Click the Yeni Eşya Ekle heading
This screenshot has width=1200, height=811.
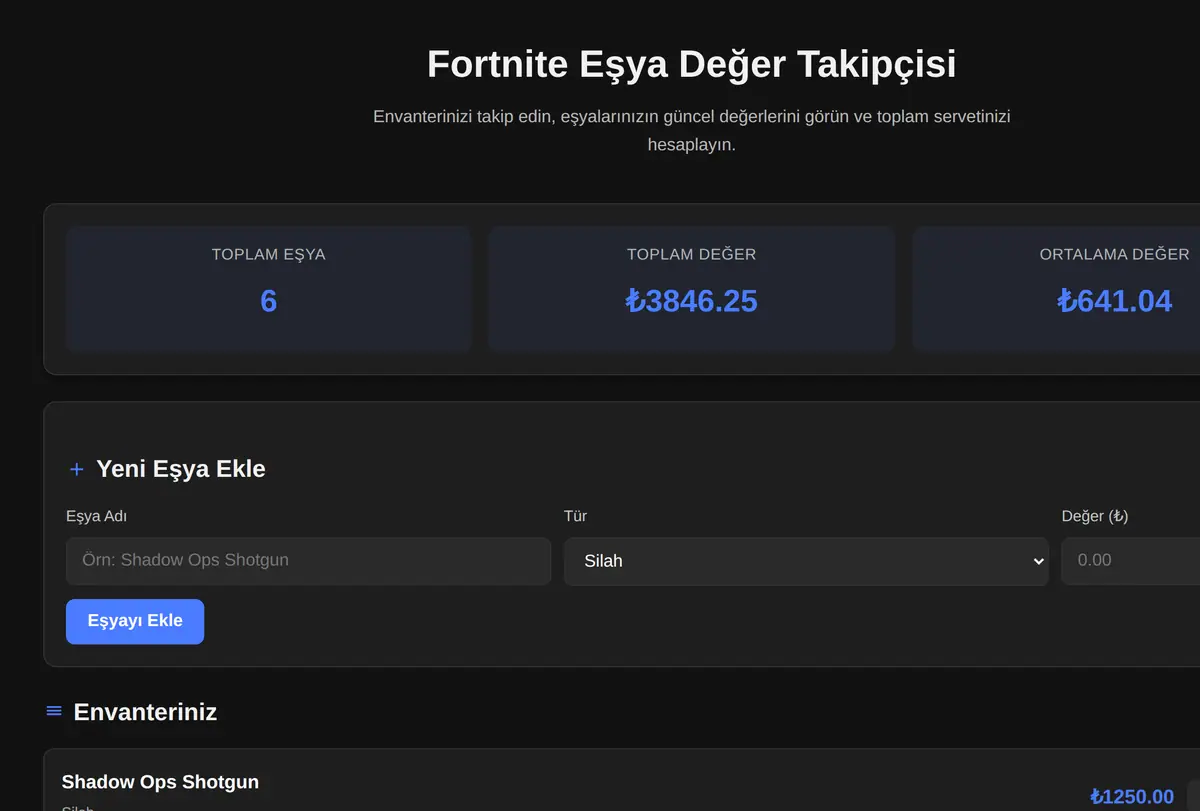[x=181, y=469]
